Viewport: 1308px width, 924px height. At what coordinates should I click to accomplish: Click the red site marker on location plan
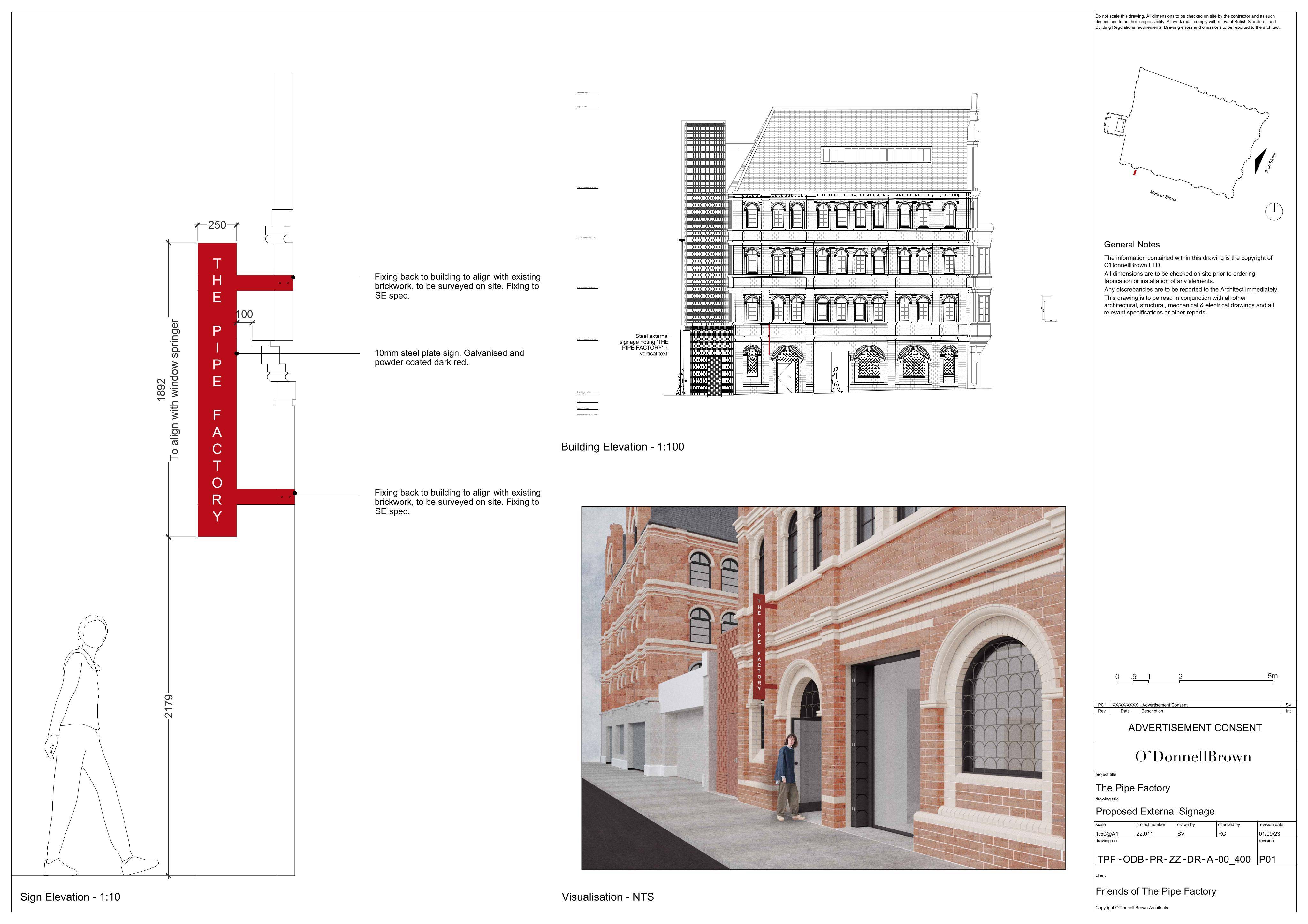pos(1135,171)
